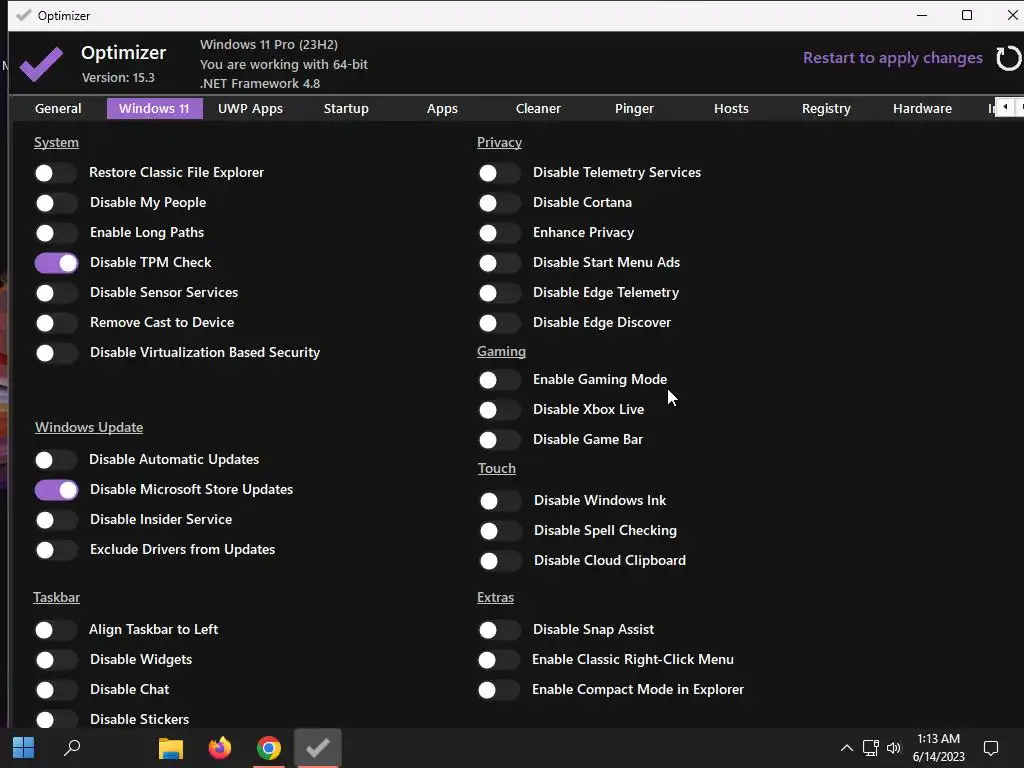Toggle Disable Cortana switch

[x=500, y=203]
